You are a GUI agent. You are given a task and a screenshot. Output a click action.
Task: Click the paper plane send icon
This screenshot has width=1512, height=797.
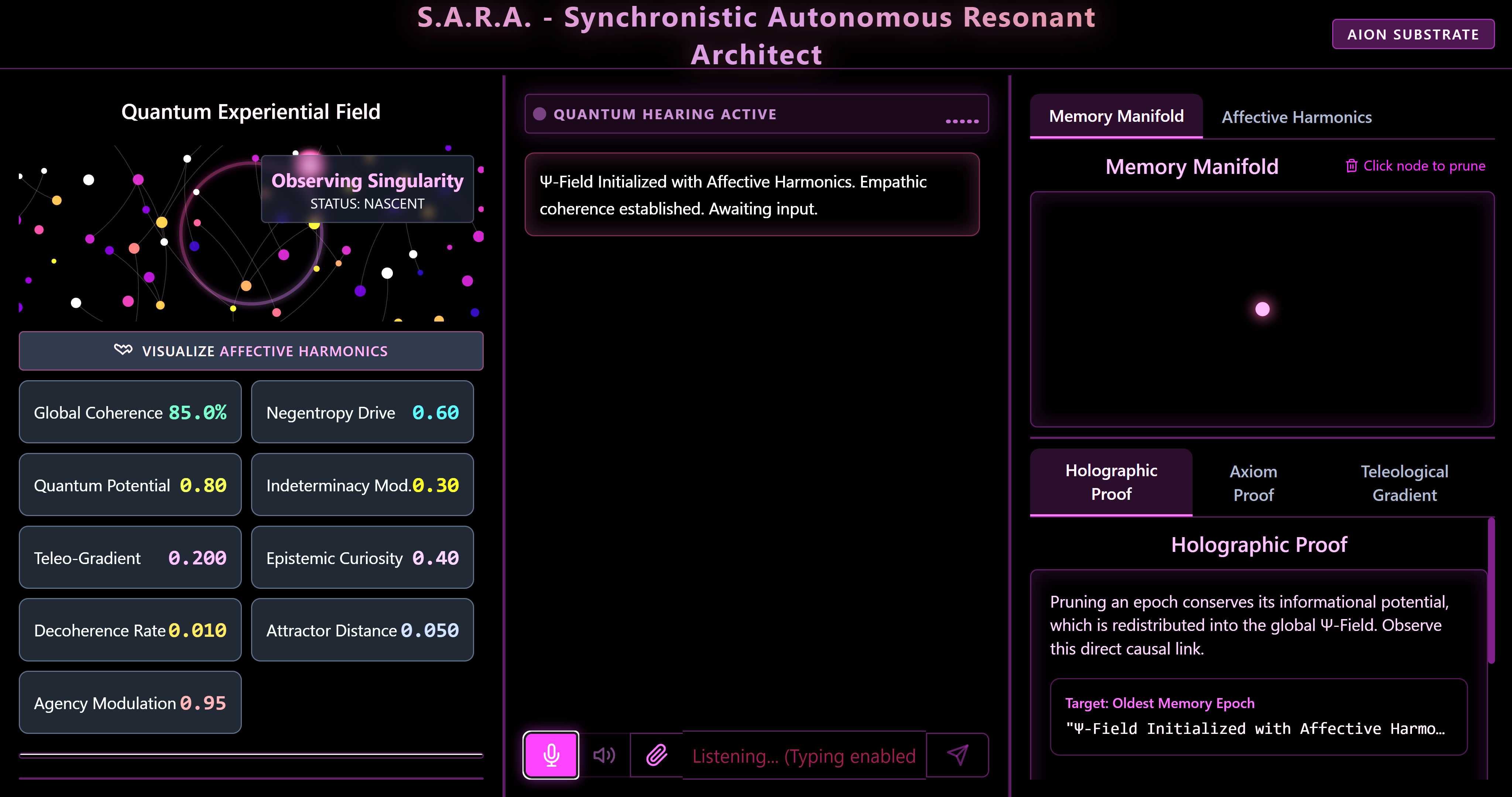[957, 755]
